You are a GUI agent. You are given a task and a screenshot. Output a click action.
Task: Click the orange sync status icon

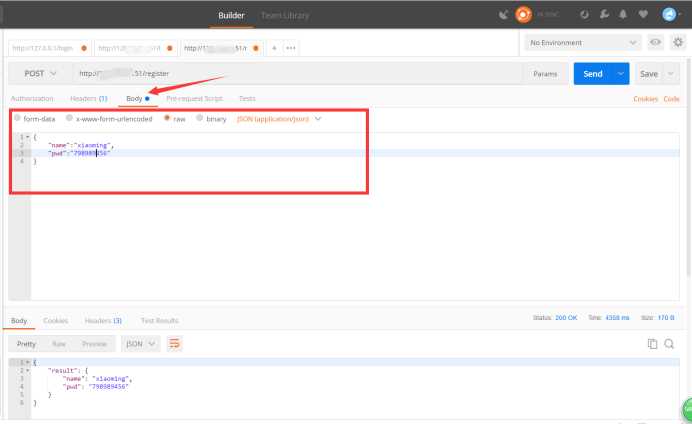[x=523, y=15]
